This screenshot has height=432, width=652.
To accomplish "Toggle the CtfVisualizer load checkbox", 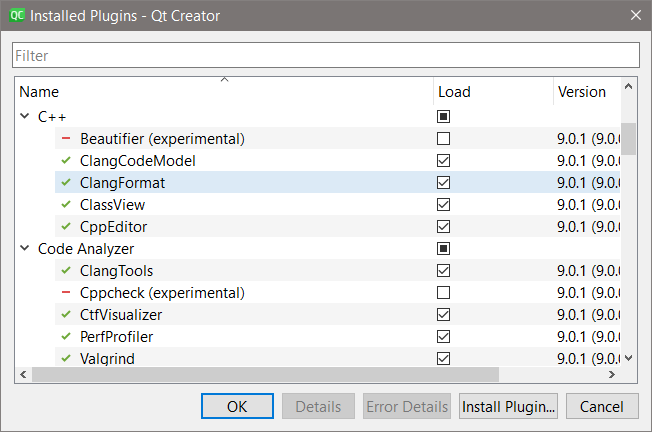I will coord(443,315).
